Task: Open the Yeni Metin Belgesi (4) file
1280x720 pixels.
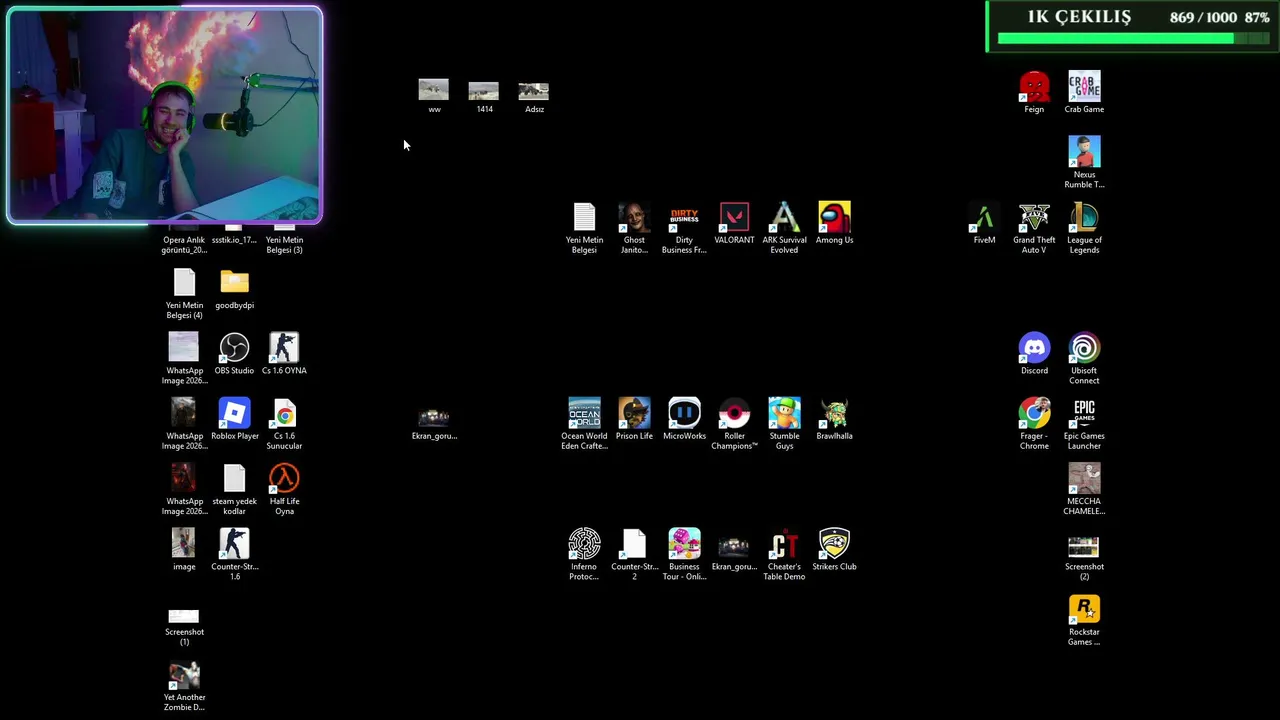Action: pyautogui.click(x=184, y=283)
